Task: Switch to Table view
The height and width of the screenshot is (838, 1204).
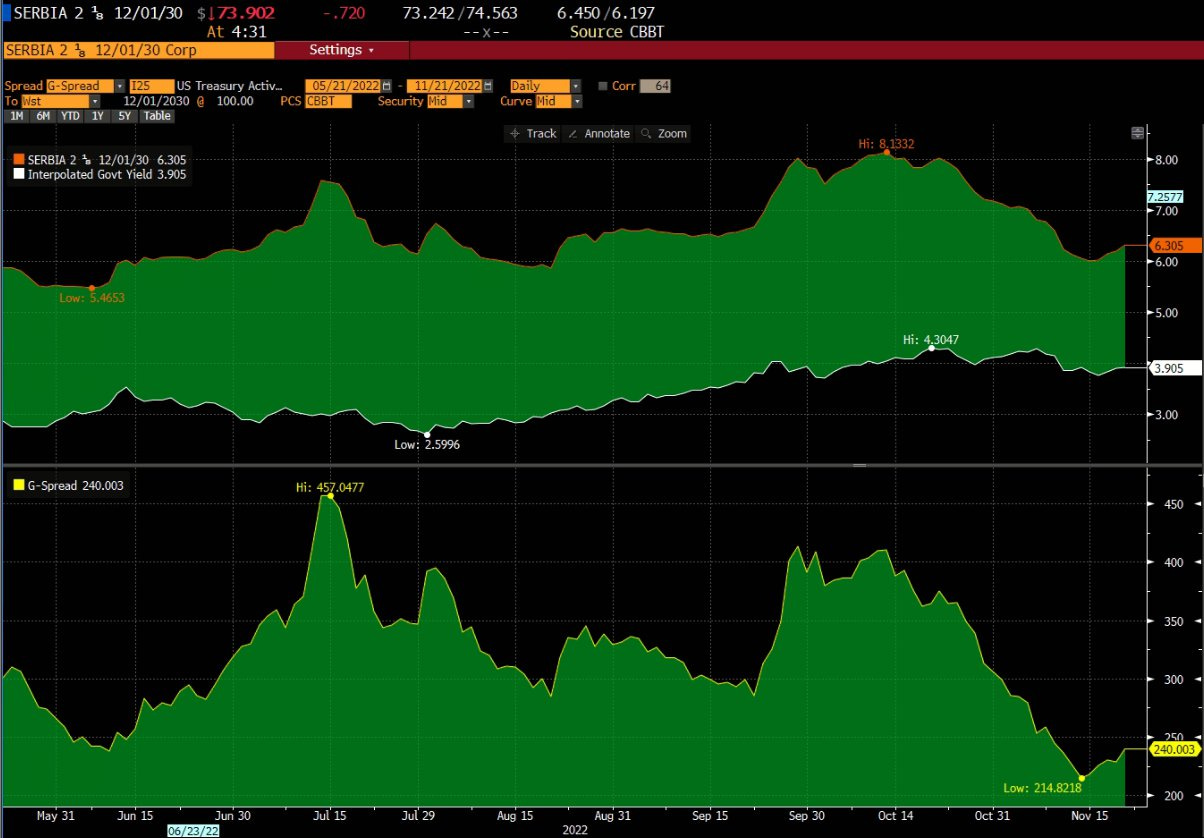Action: pos(156,116)
